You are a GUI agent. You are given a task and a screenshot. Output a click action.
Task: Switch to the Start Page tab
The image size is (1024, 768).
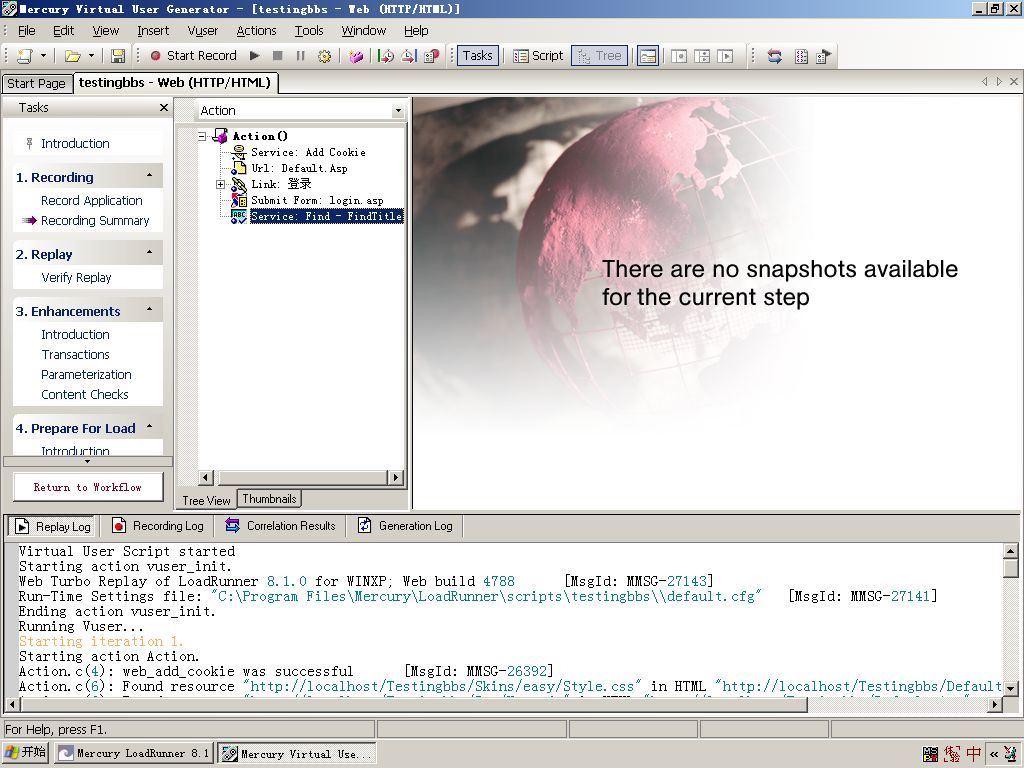point(37,84)
